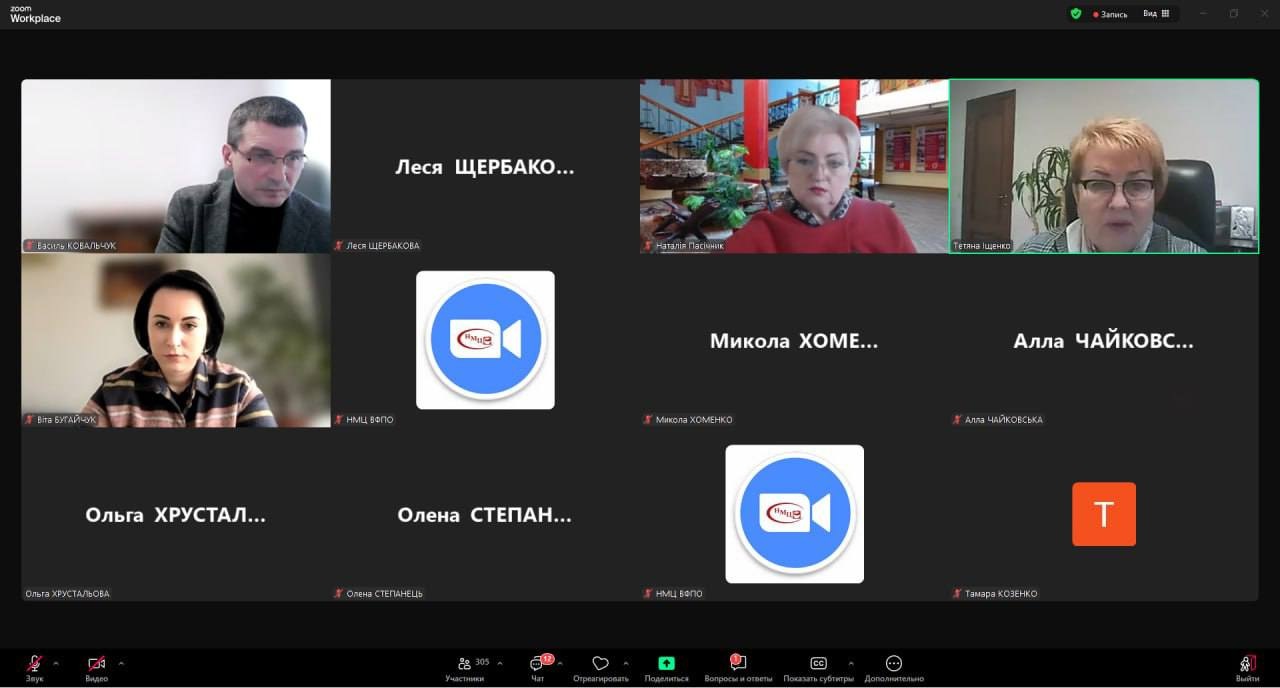Expand the arrow beside the Участники count
Viewport: 1280px width, 688px height.
point(500,663)
